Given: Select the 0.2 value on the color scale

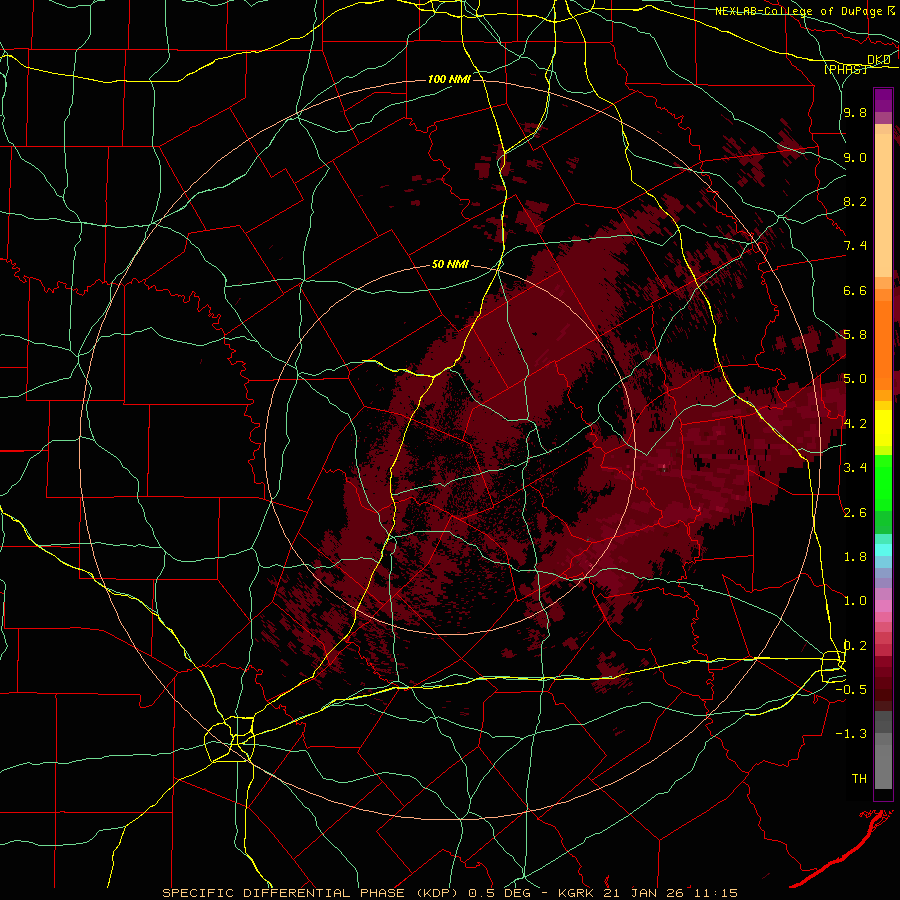Looking at the screenshot, I should pyautogui.click(x=855, y=646).
